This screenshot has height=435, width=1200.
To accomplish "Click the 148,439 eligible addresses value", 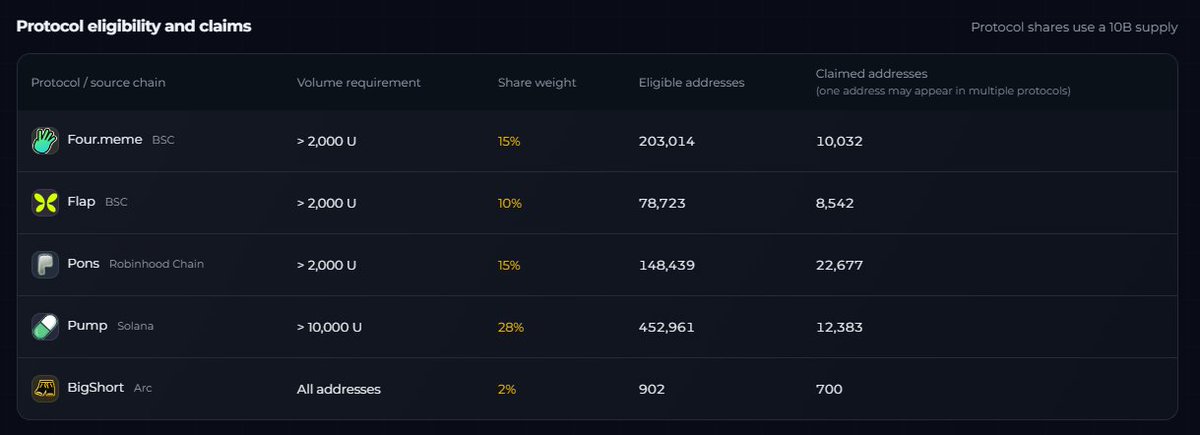I will click(666, 265).
